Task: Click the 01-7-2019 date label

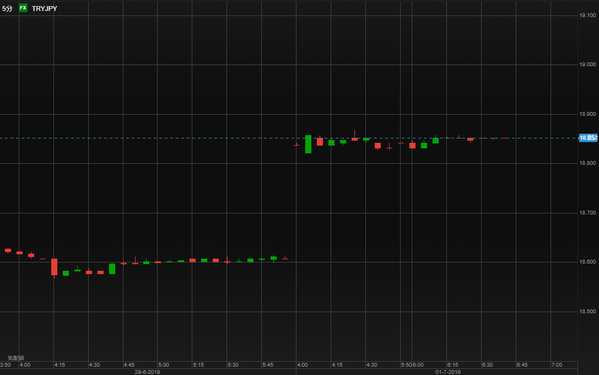Action: tap(448, 372)
